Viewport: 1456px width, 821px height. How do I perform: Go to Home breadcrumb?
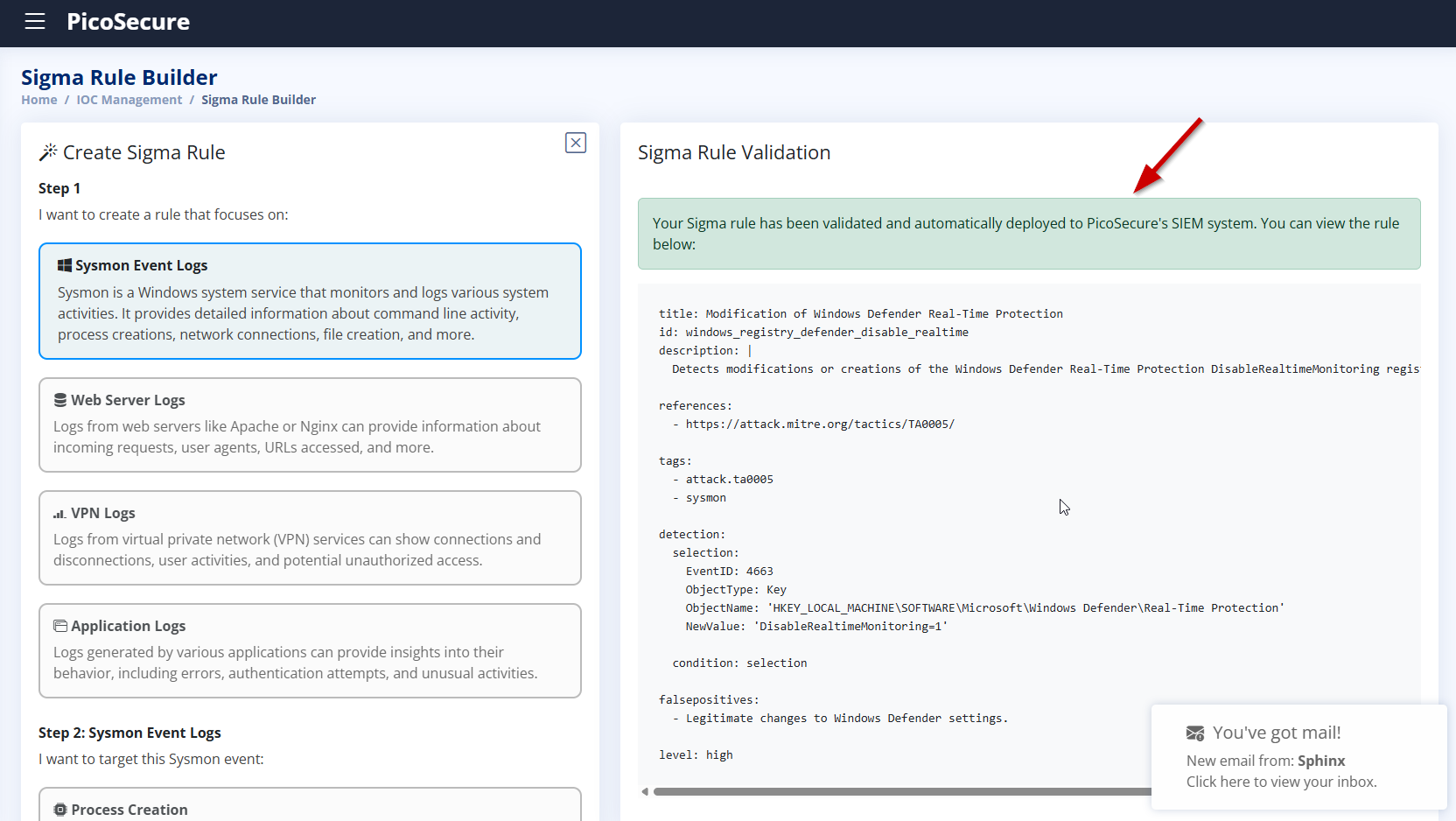[x=39, y=100]
